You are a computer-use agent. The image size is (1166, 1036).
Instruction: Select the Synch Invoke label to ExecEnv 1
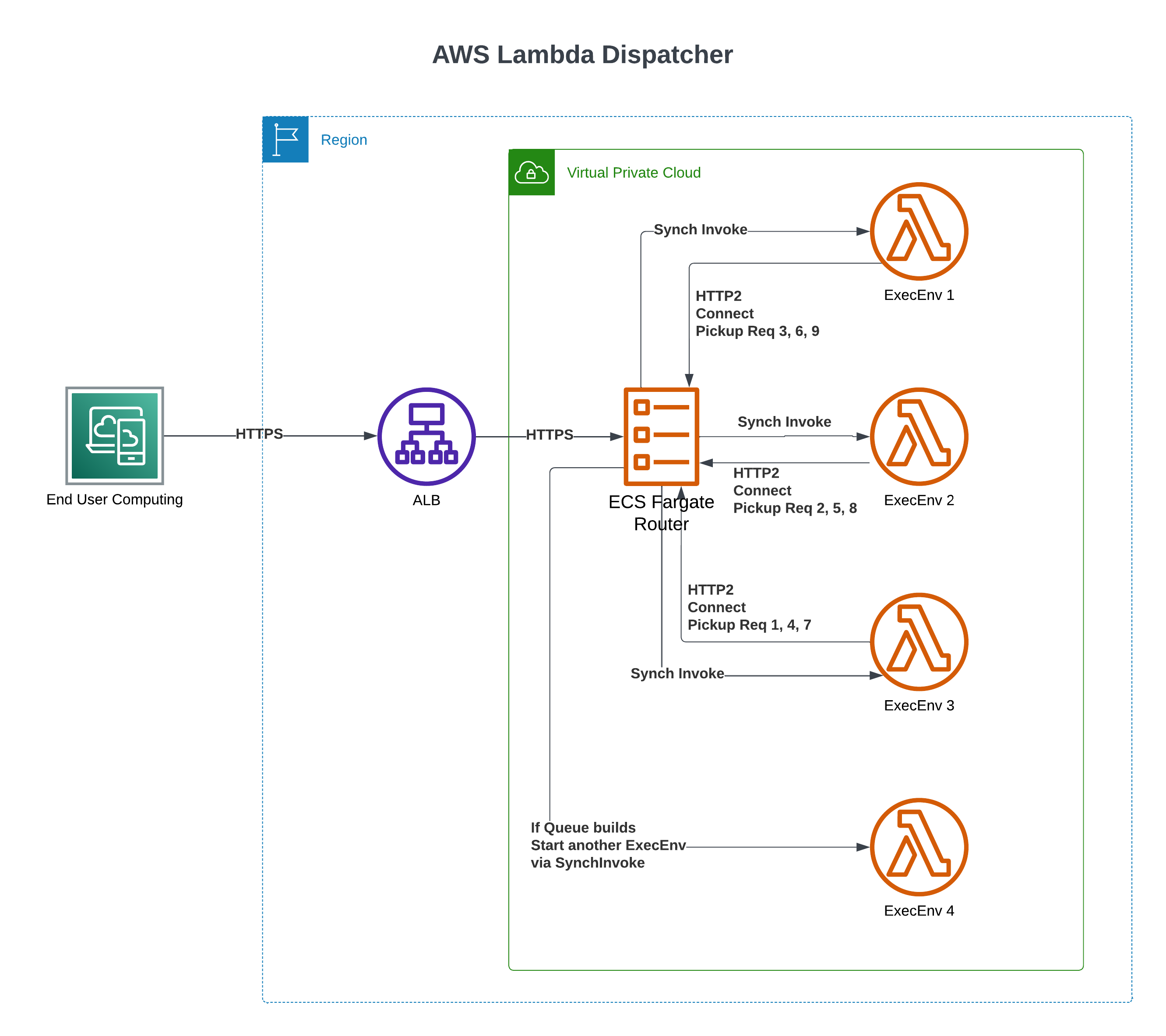coord(700,229)
